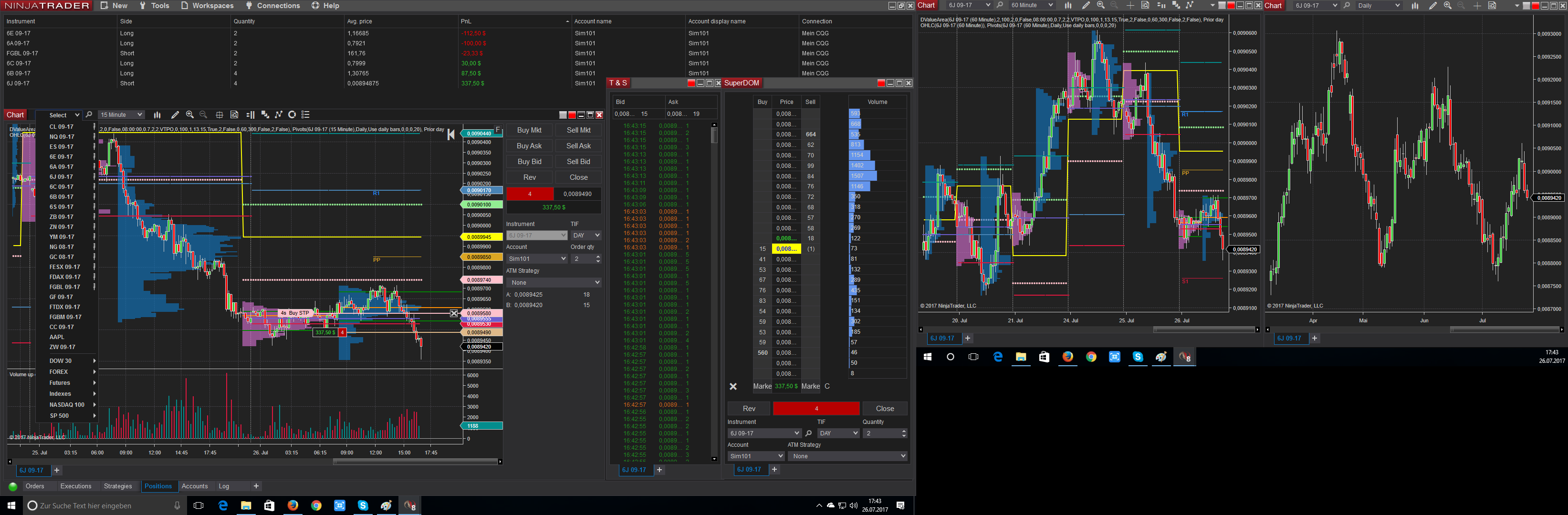Toggle the cross hair in 15 Minute chart
The width and height of the screenshot is (1568, 515).
coord(220,114)
